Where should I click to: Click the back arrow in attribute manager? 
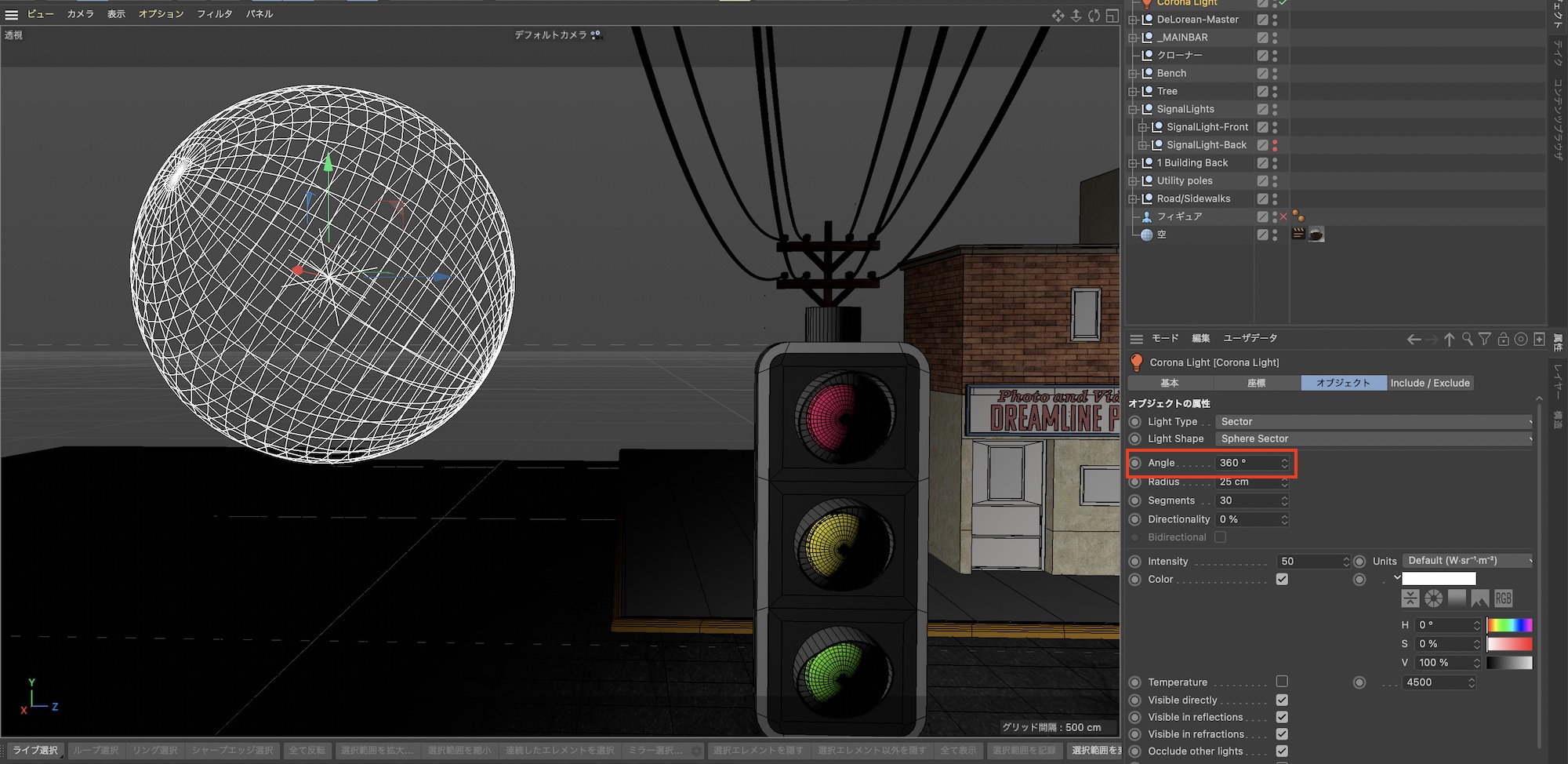pyautogui.click(x=1414, y=339)
